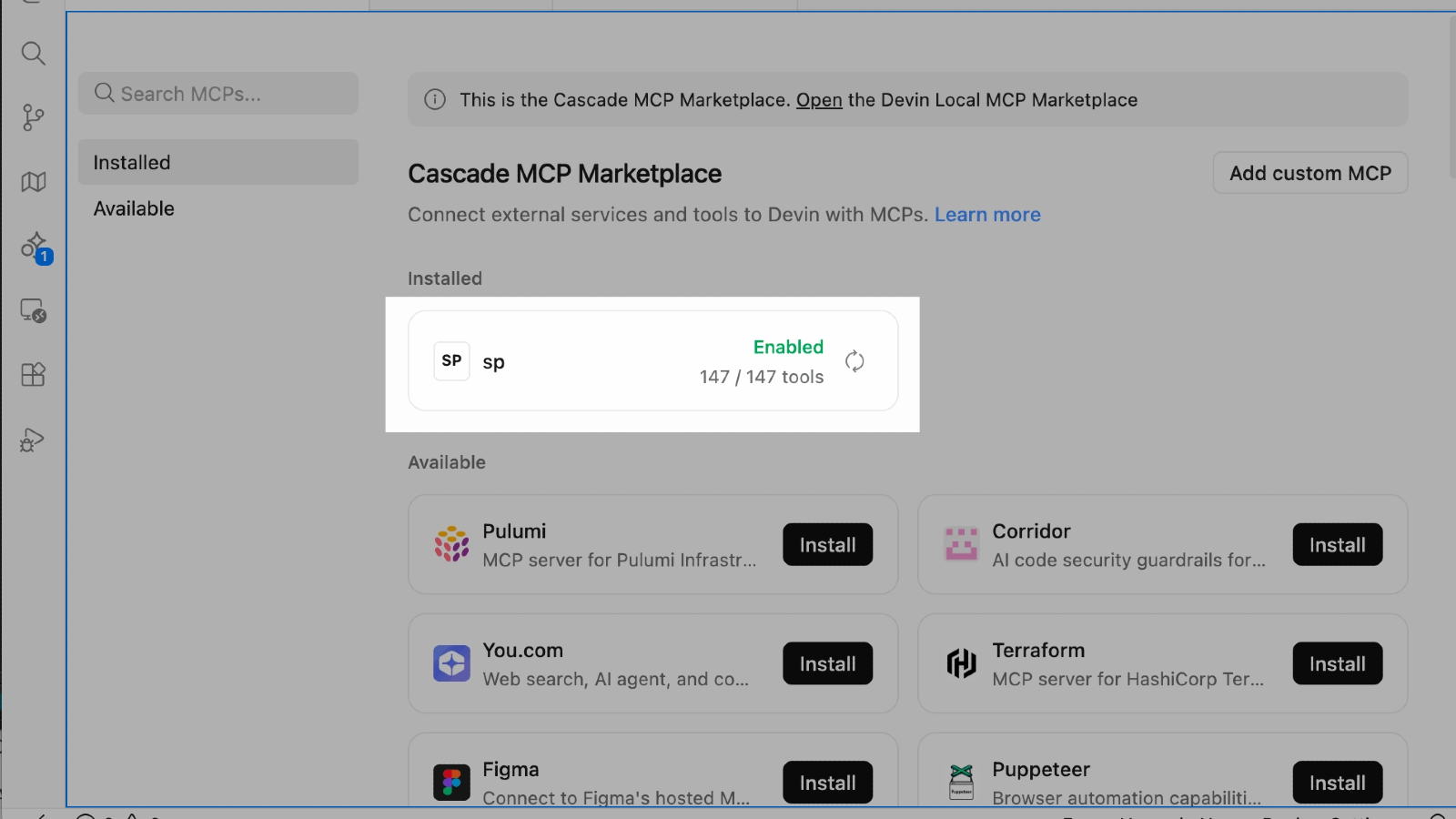Click the You.com logo icon
1456x819 pixels.
[x=451, y=663]
